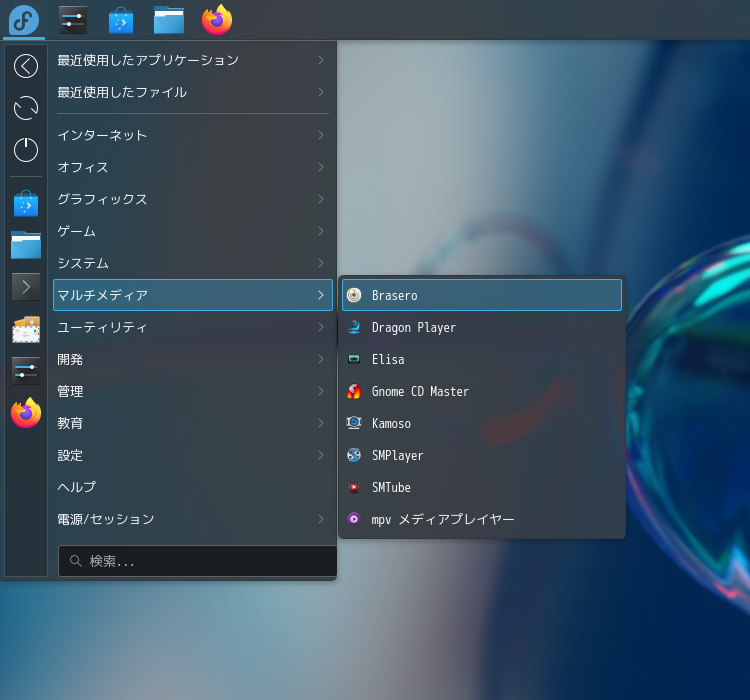Open mail client icon in the menu sidebar
750x700 pixels.
click(x=26, y=329)
